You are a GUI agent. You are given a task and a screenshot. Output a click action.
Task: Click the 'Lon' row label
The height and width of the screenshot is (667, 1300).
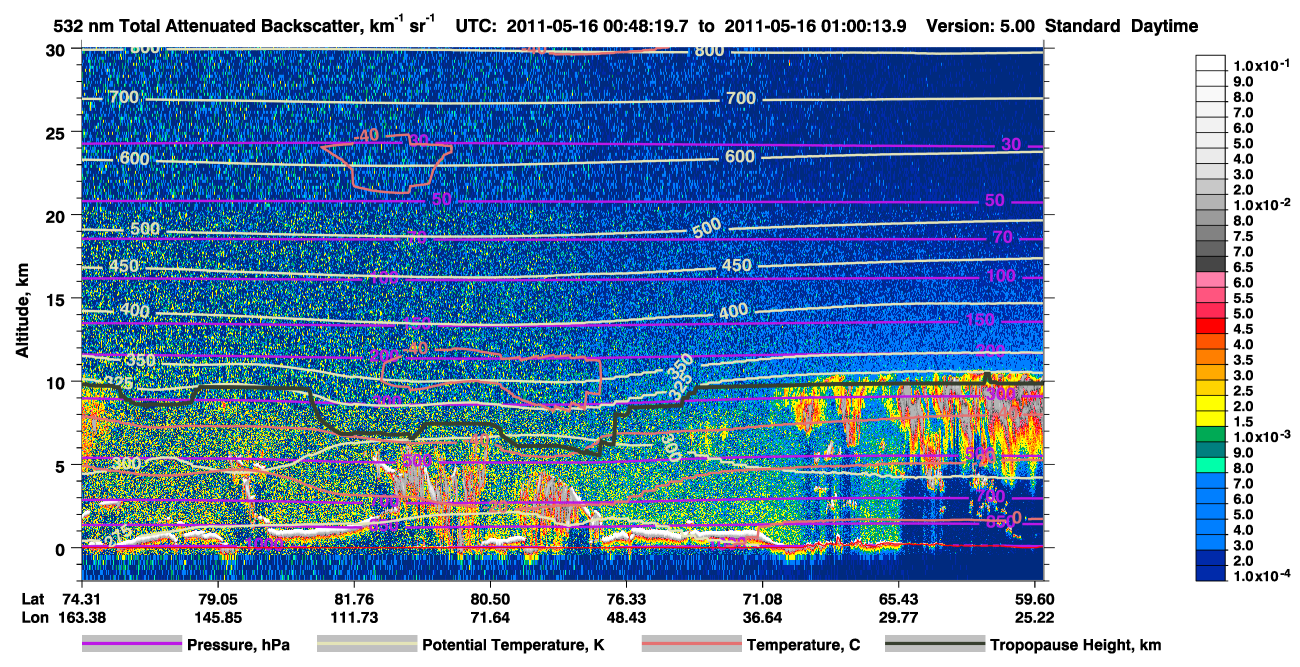click(x=34, y=617)
